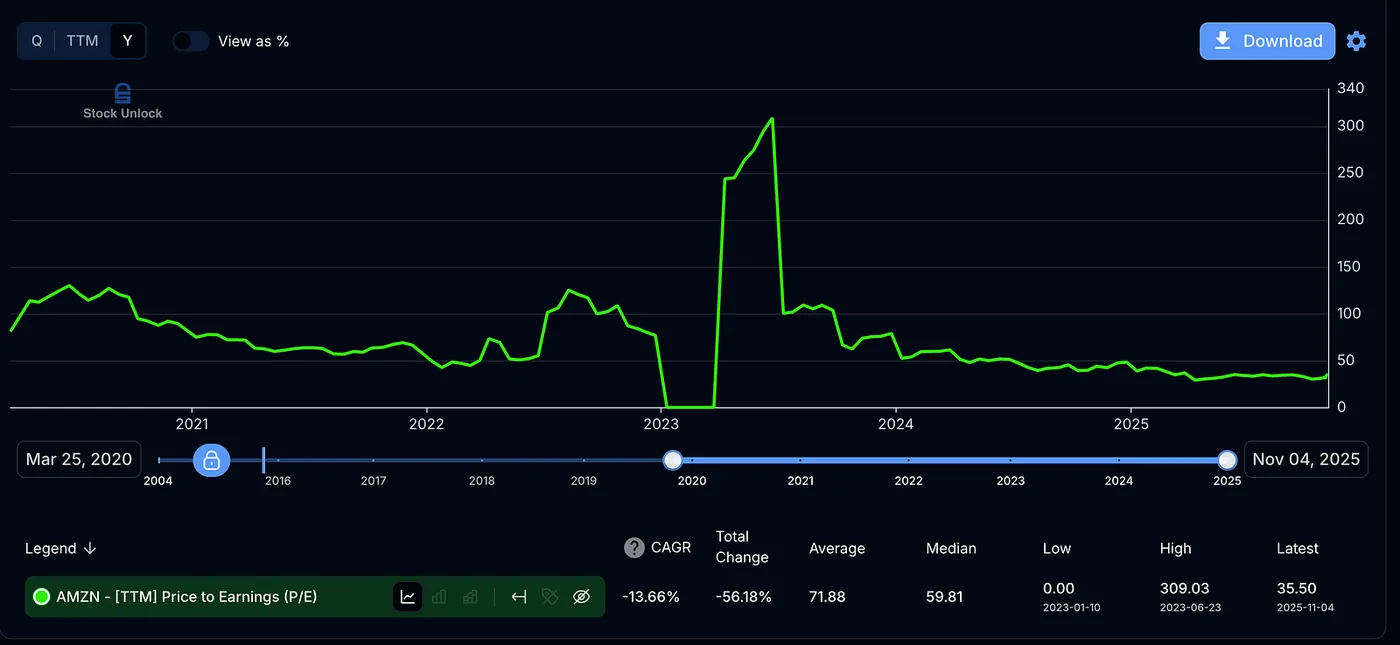
Task: Open the Nov 04, 2025 end date field
Action: 1306,460
